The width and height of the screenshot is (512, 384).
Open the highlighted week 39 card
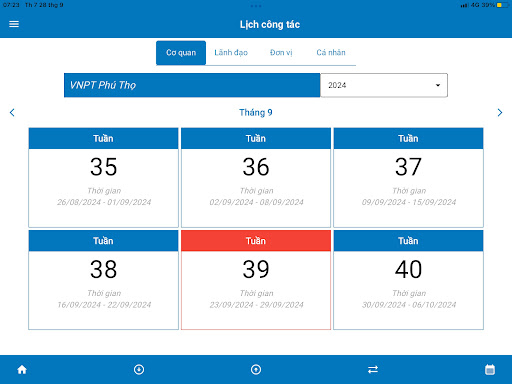point(256,280)
